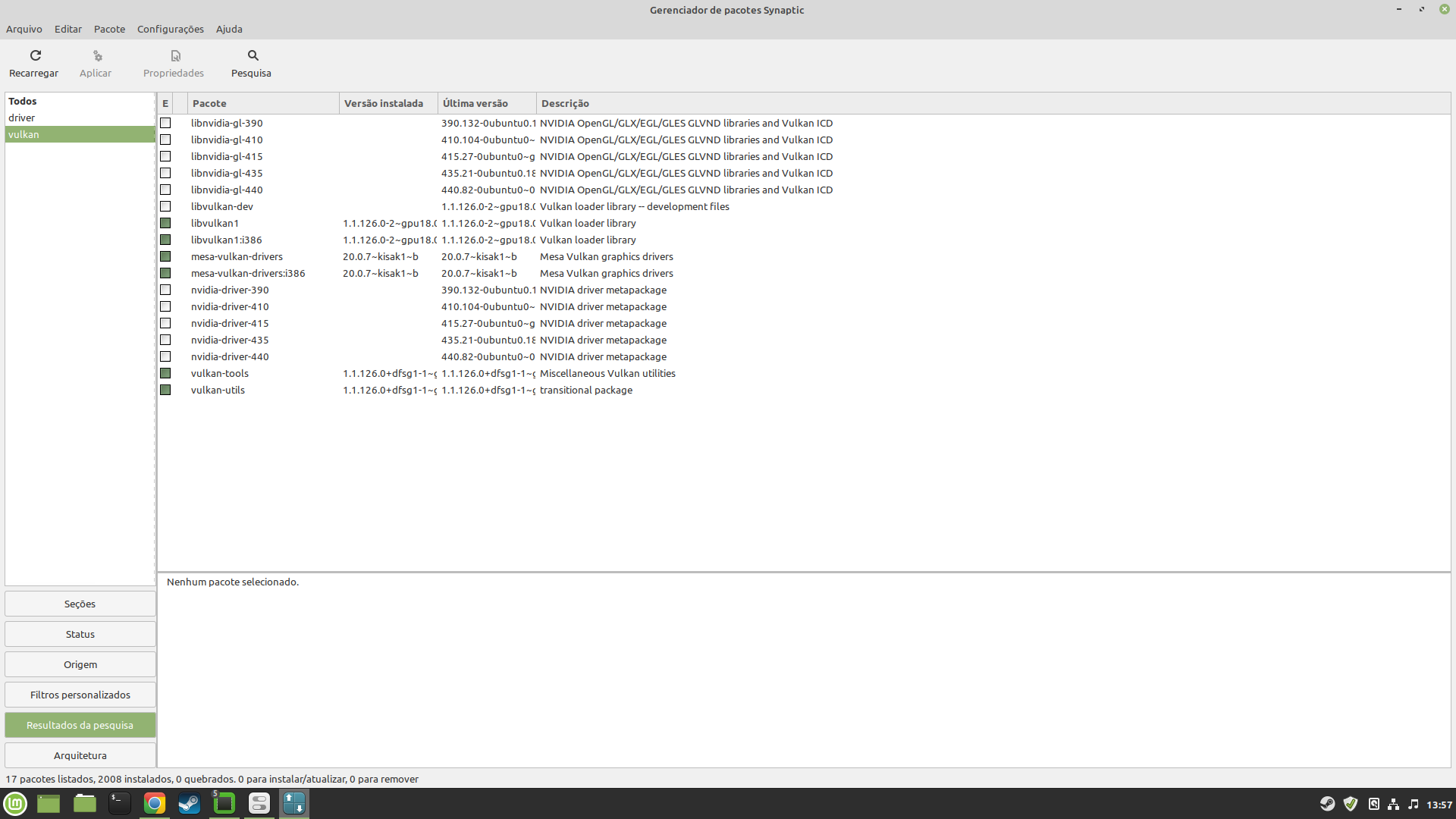1456x819 pixels.
Task: Sort by the Descrição column header
Action: pos(993,103)
